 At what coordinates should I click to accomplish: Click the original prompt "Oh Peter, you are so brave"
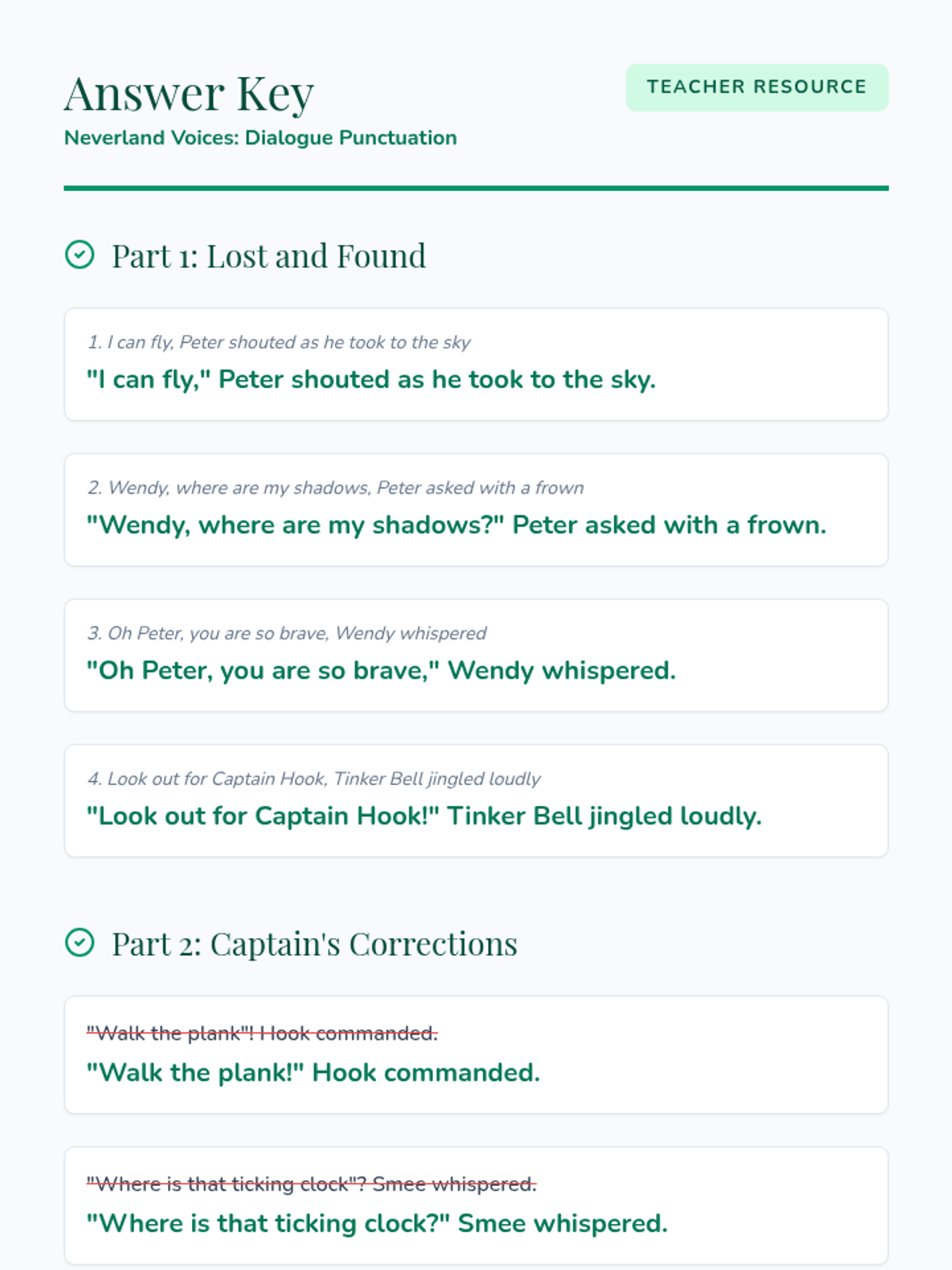click(286, 633)
